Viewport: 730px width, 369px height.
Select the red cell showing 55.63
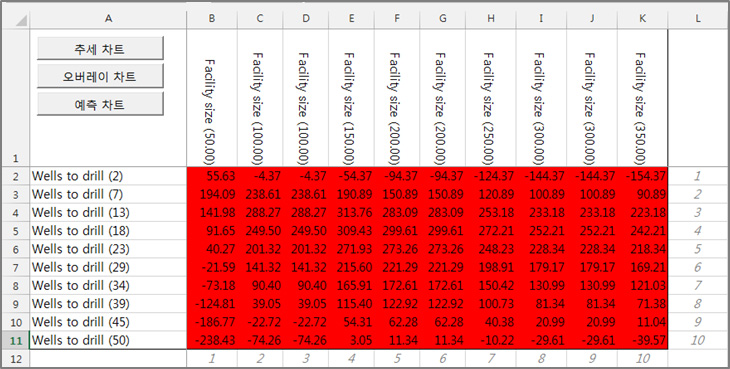[212, 176]
